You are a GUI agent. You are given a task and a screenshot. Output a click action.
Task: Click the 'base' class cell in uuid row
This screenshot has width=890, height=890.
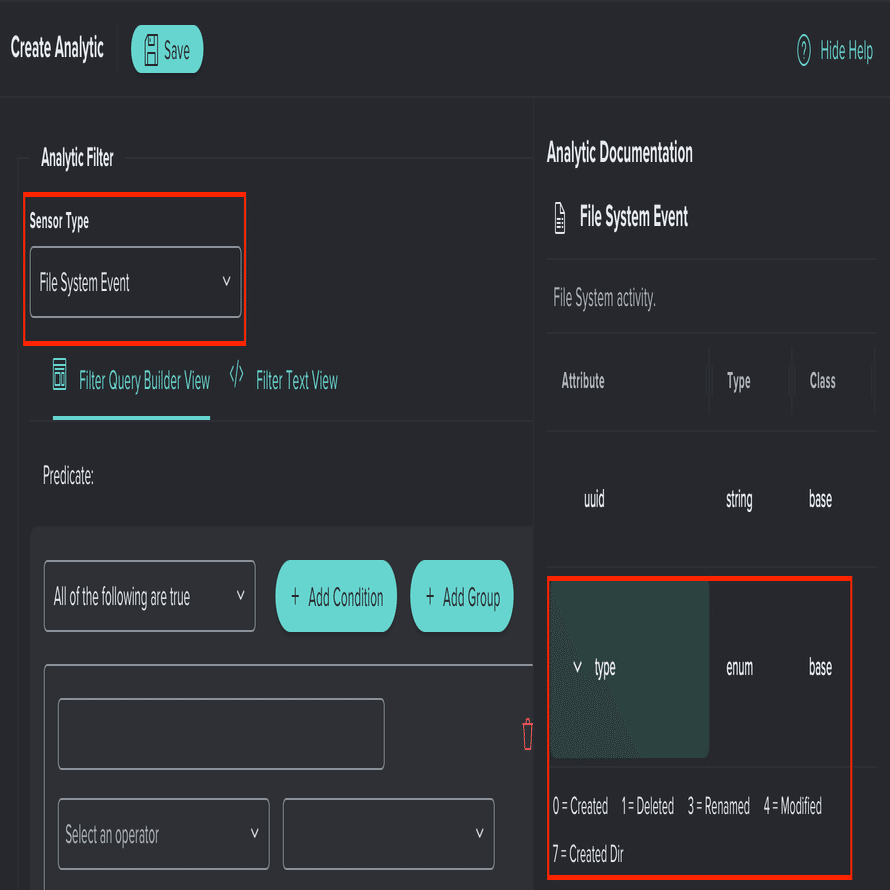pos(820,499)
